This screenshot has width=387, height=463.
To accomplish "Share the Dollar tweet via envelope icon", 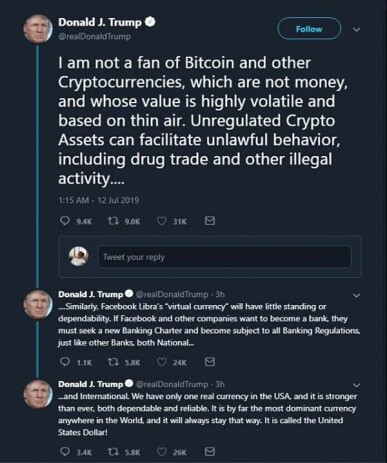I will [209, 452].
